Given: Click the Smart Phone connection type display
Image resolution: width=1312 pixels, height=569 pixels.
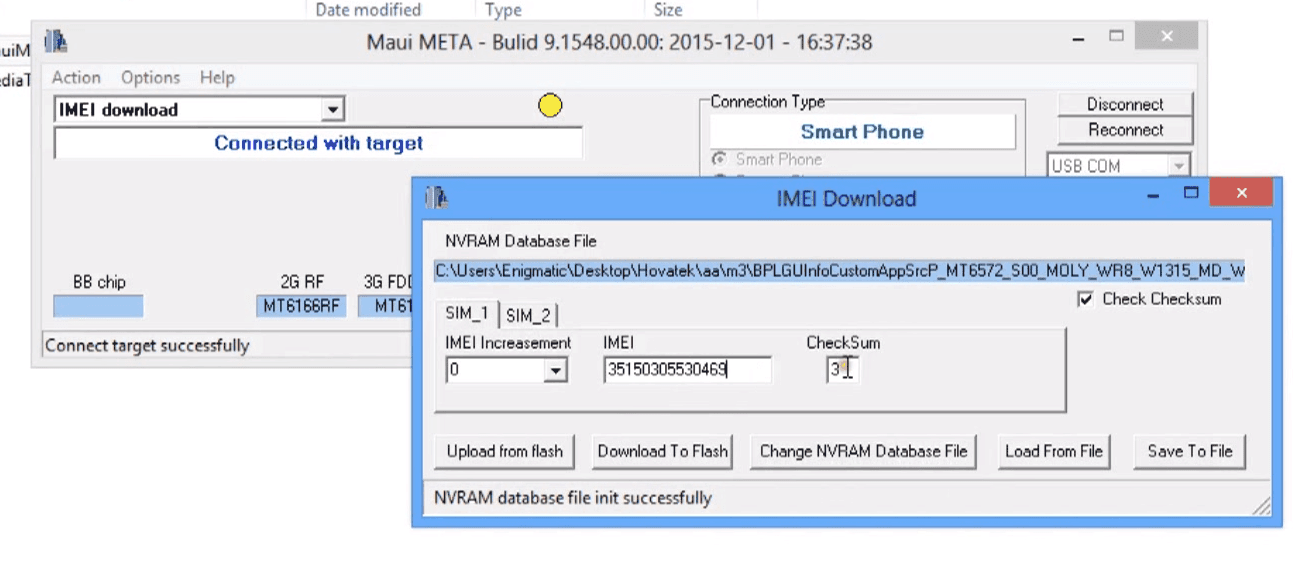Looking at the screenshot, I should click(x=862, y=131).
